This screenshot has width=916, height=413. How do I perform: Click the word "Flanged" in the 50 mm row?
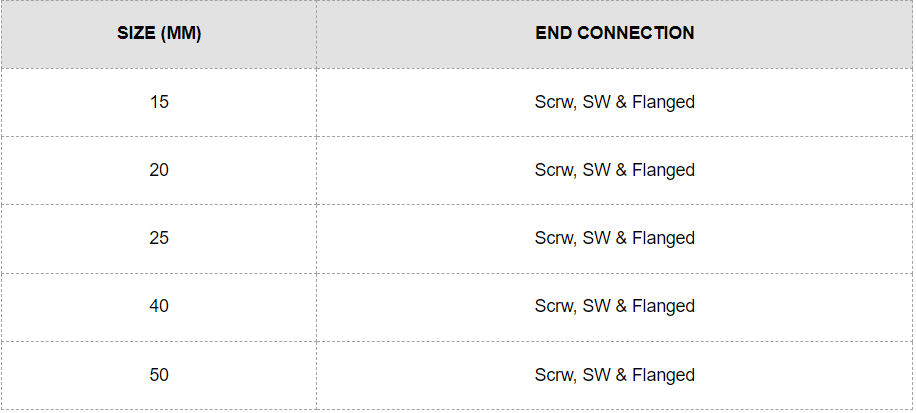pyautogui.click(x=663, y=375)
